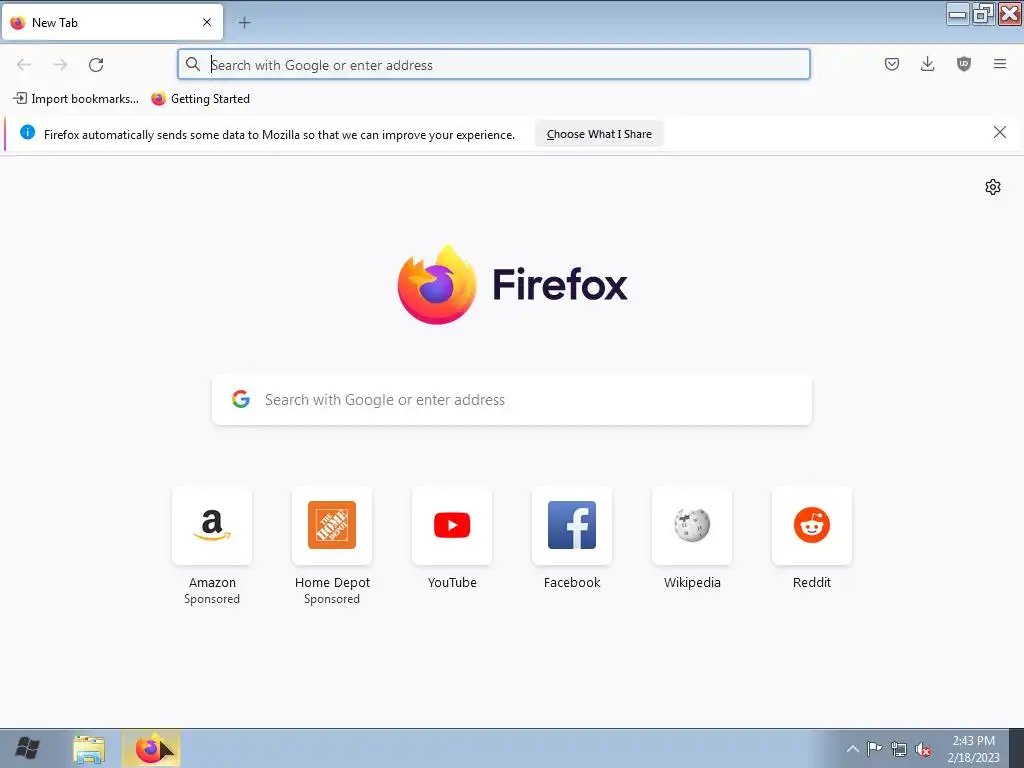Viewport: 1024px width, 768px height.
Task: Show hidden system tray icons
Action: (x=852, y=749)
